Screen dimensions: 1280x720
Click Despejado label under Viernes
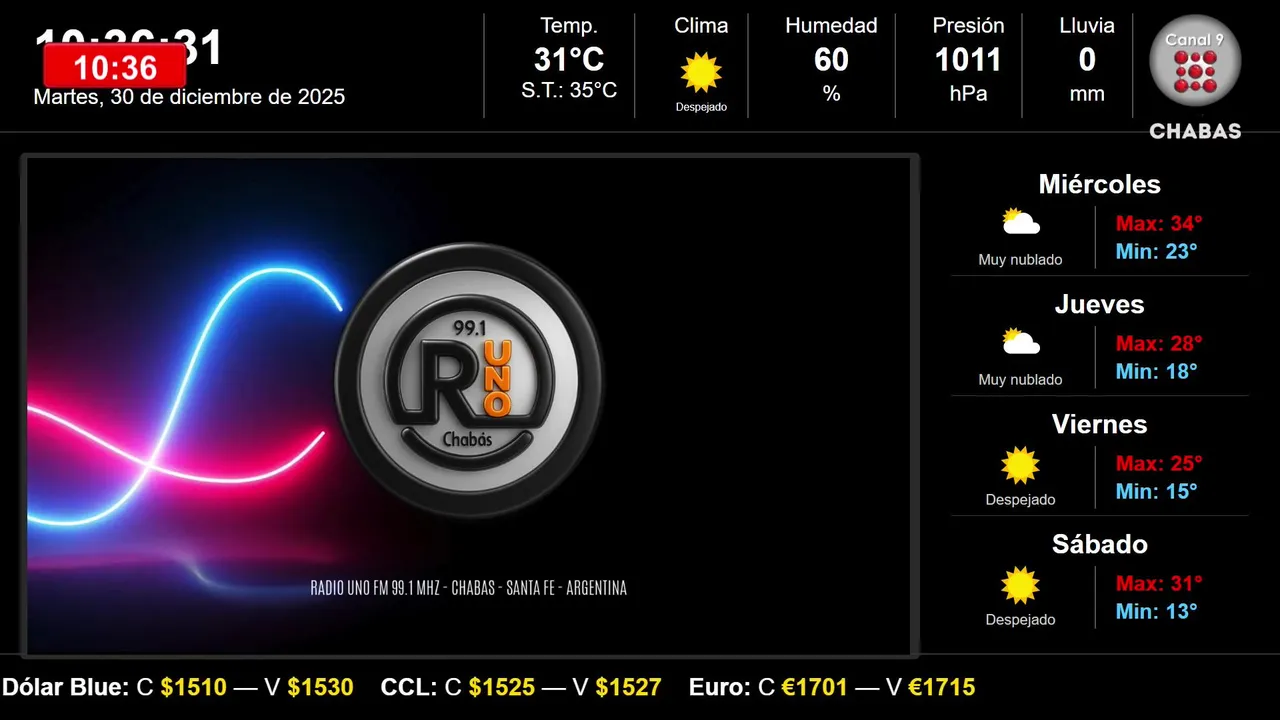click(1020, 500)
